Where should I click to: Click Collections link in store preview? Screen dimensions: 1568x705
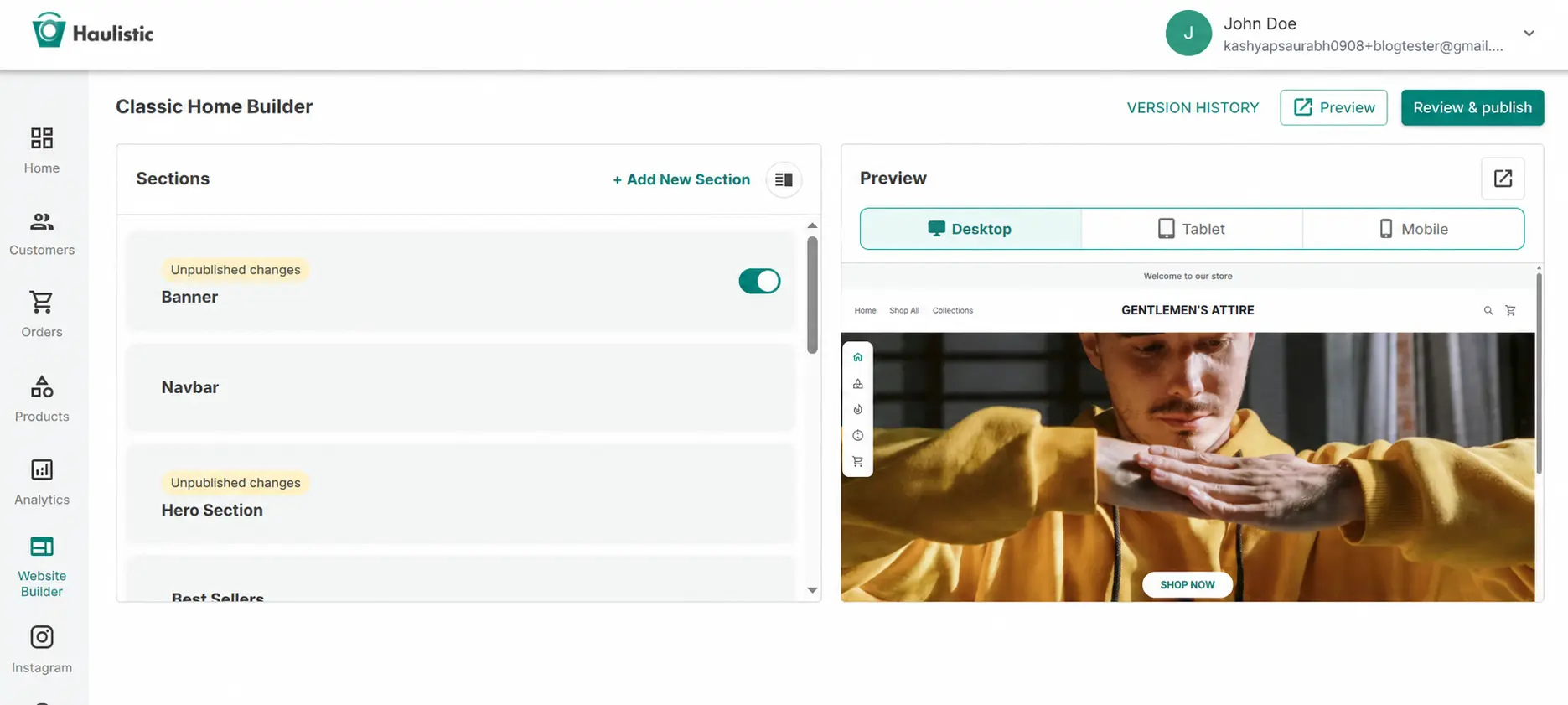pyautogui.click(x=953, y=310)
